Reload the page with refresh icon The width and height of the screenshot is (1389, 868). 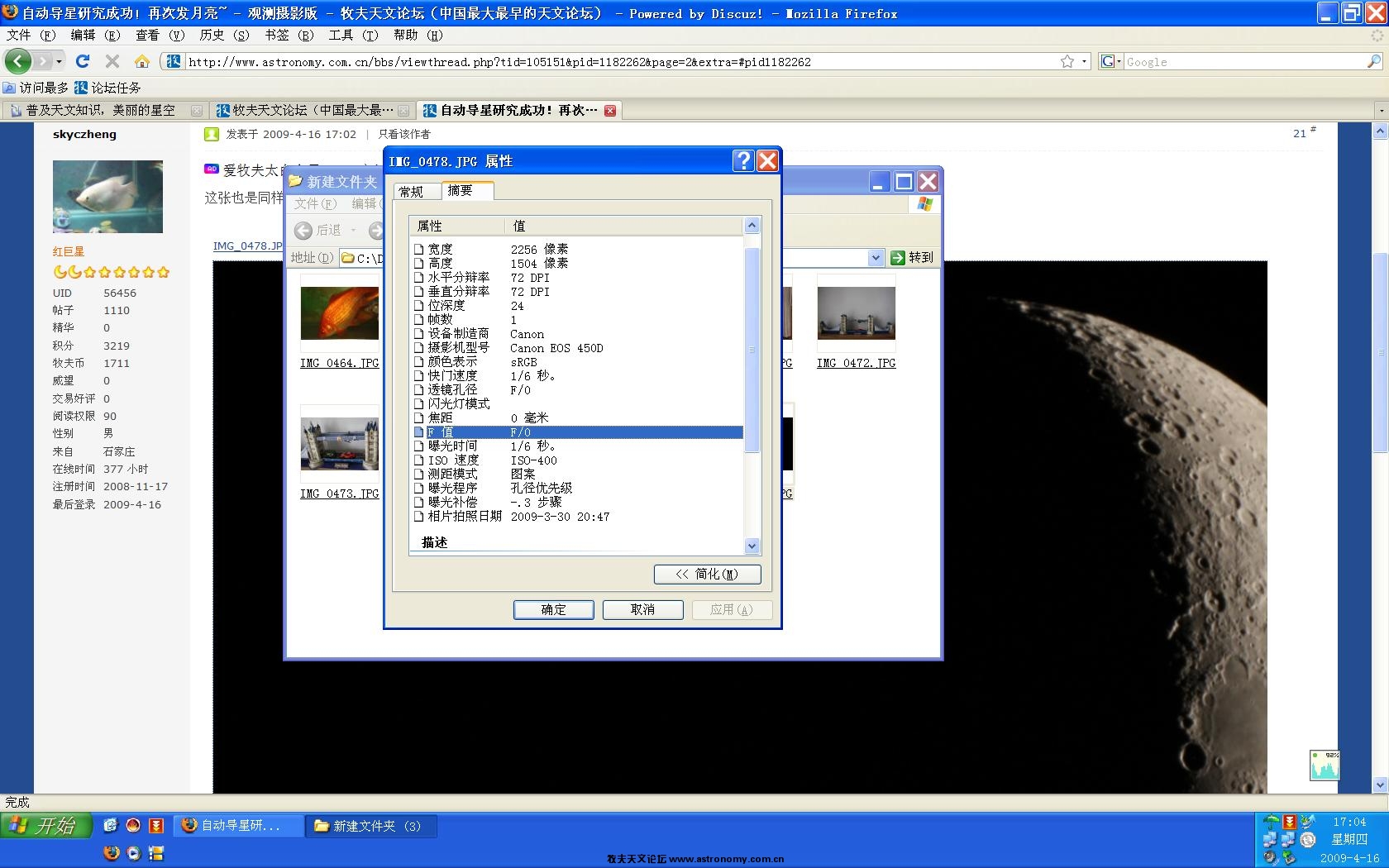pos(82,61)
